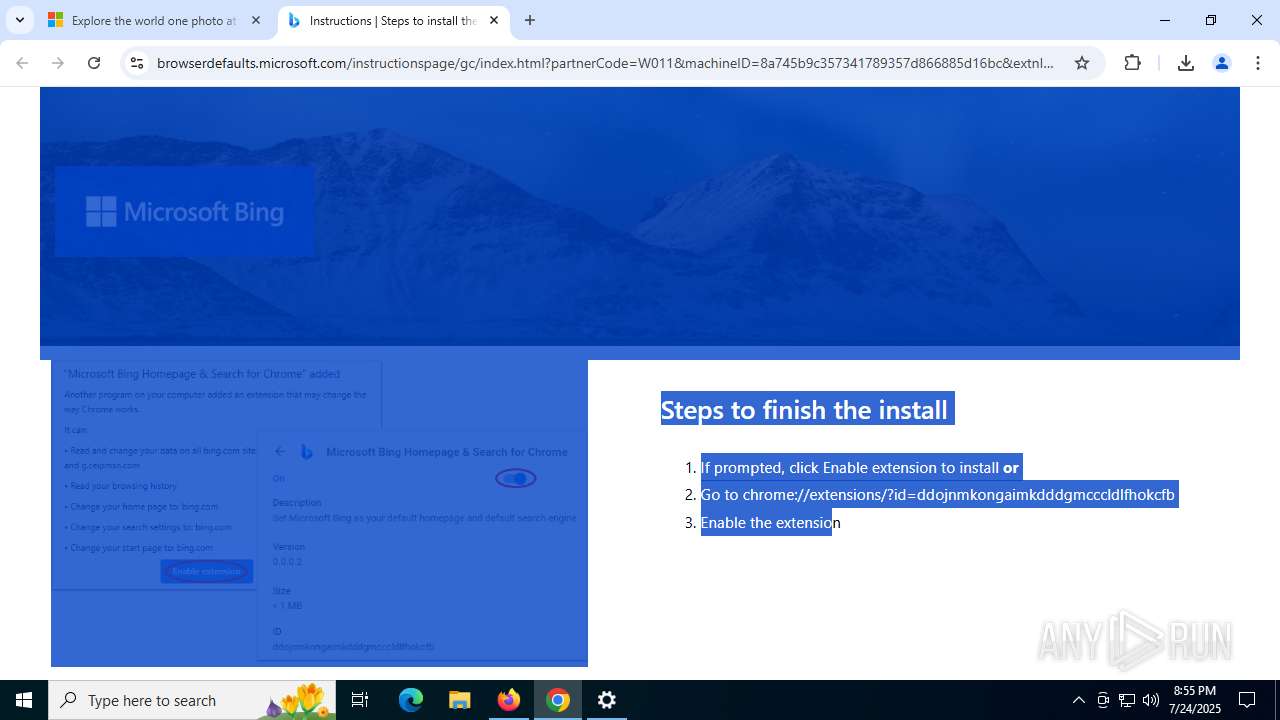Click the browserdefaults.microsoft.com address bar
Image resolution: width=1280 pixels, height=720 pixels.
point(605,63)
